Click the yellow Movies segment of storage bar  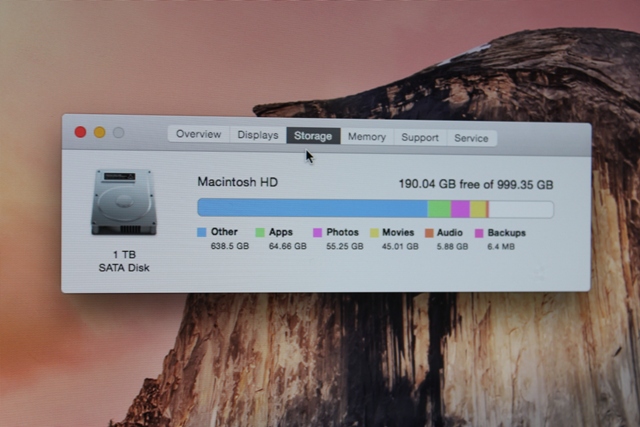pos(478,209)
